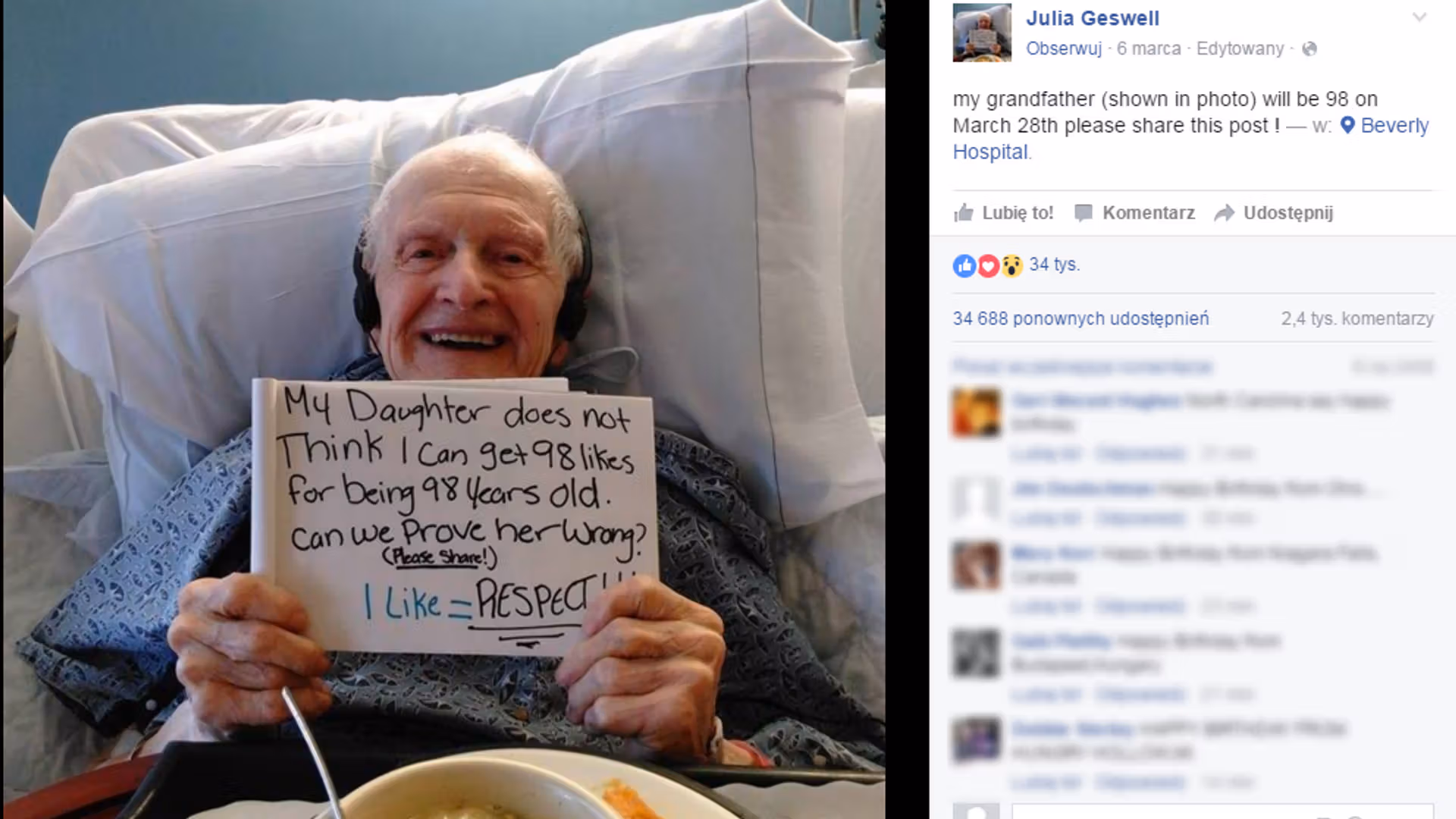Click the 34 tys. reactions count

[x=1054, y=265]
